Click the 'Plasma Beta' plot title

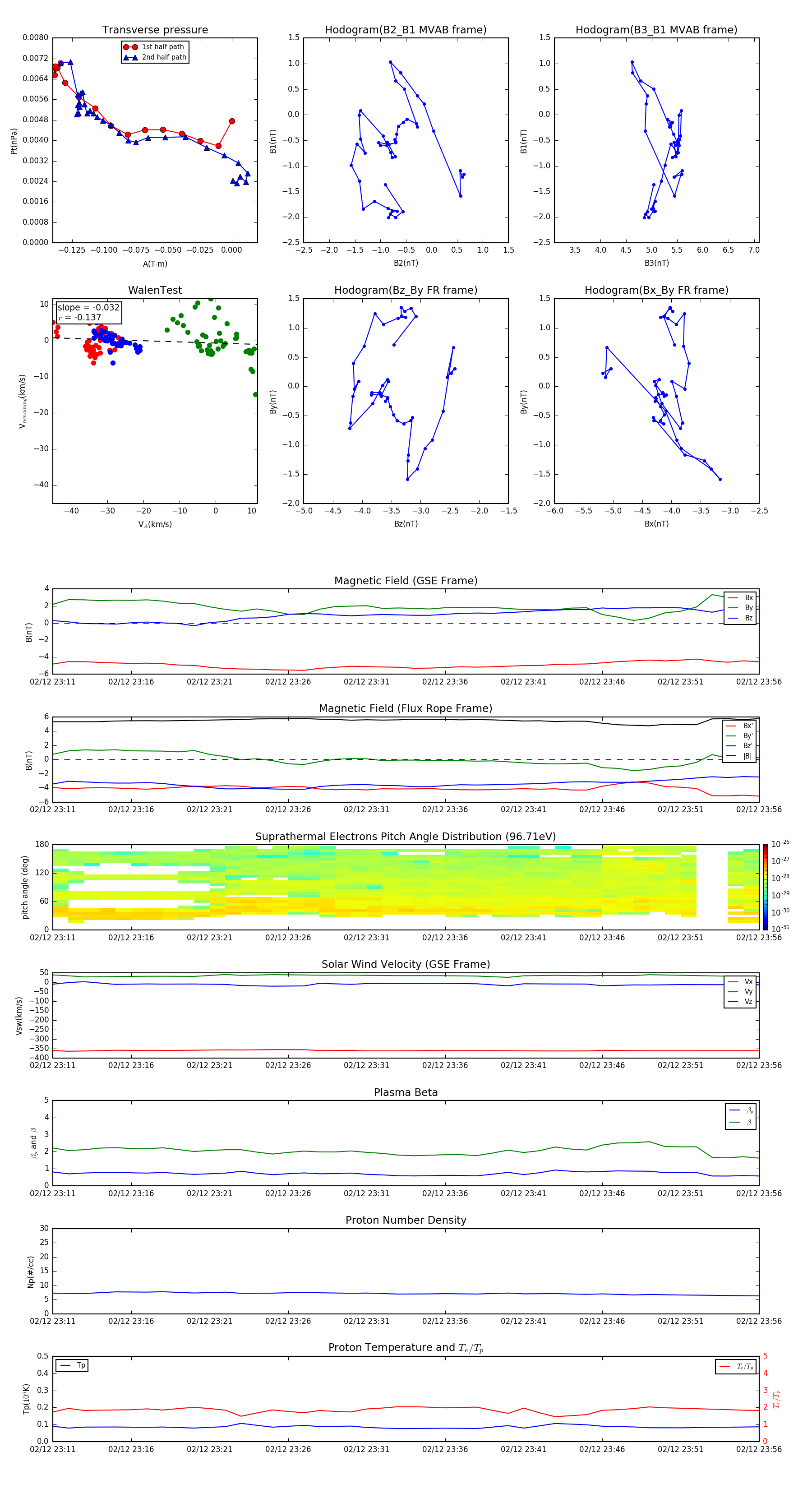click(406, 1092)
